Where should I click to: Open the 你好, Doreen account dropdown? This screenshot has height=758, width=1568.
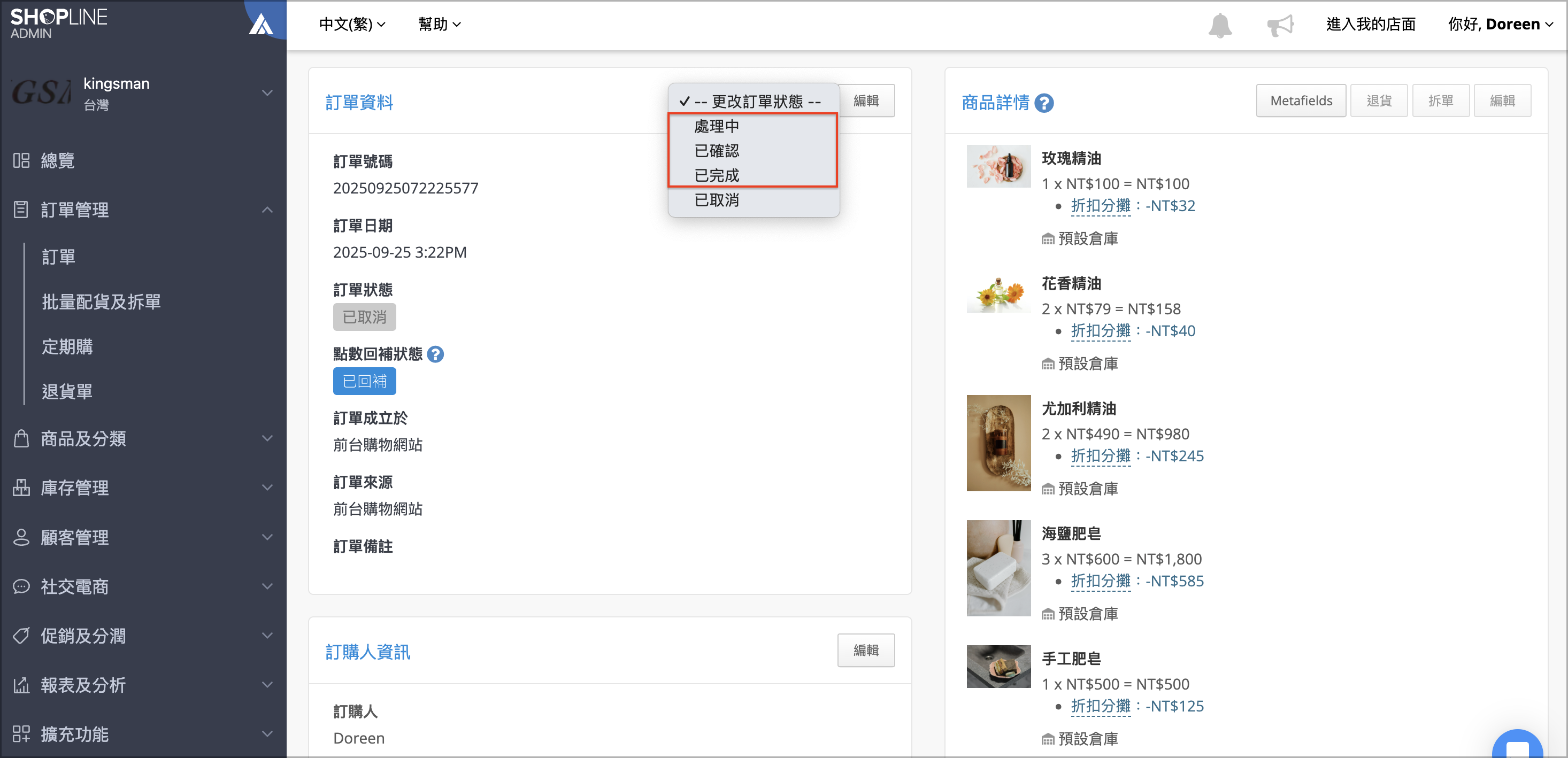click(x=1501, y=25)
